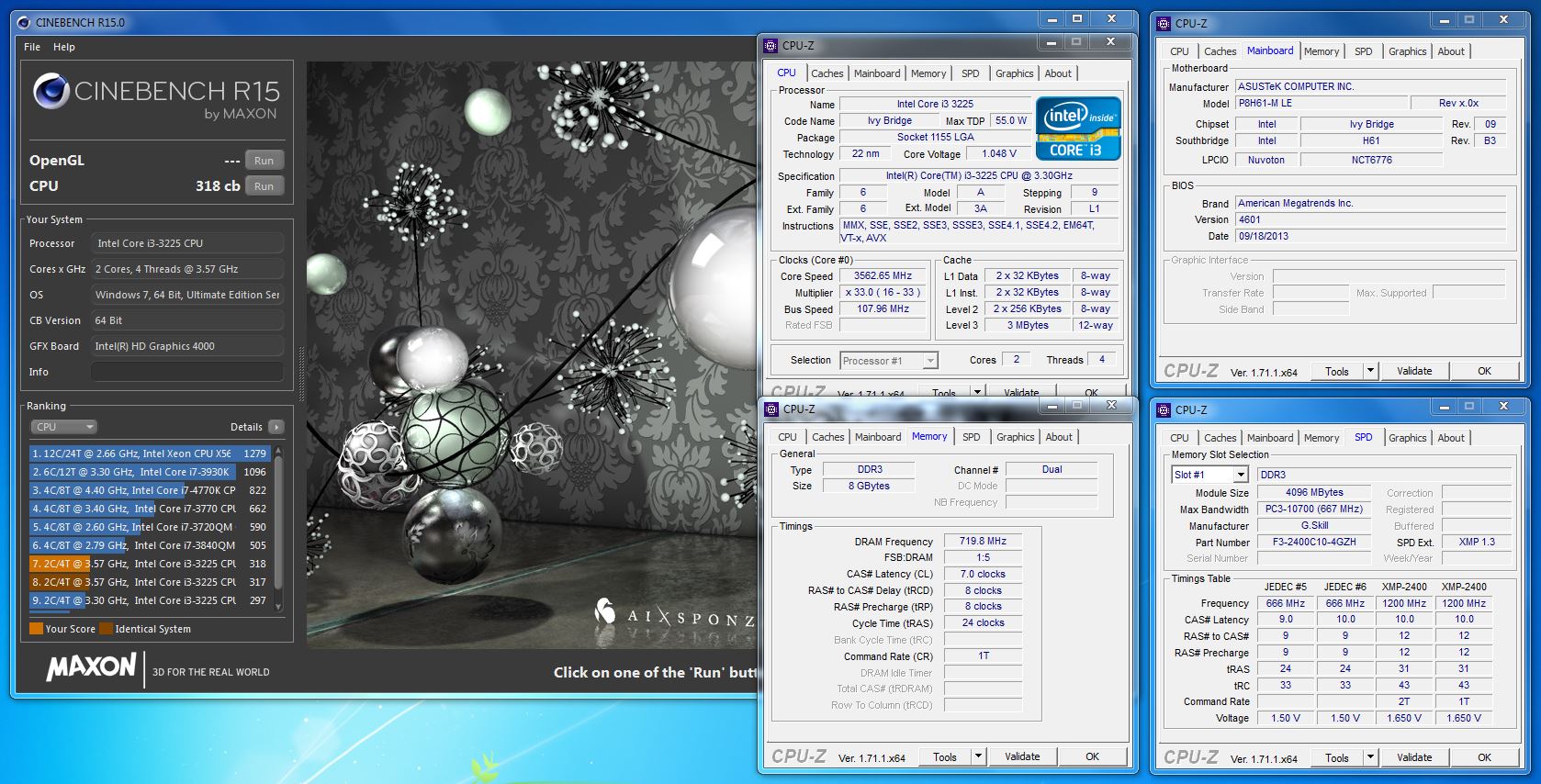
Task: Click Tools button in CPU-Z Mainboard window
Action: coord(1337,371)
